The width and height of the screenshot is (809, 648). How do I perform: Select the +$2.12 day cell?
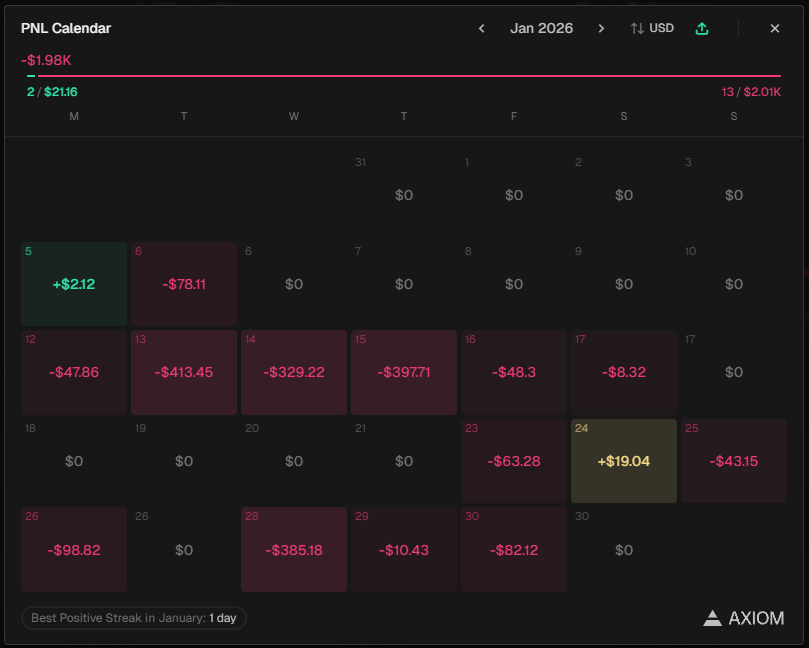[74, 284]
